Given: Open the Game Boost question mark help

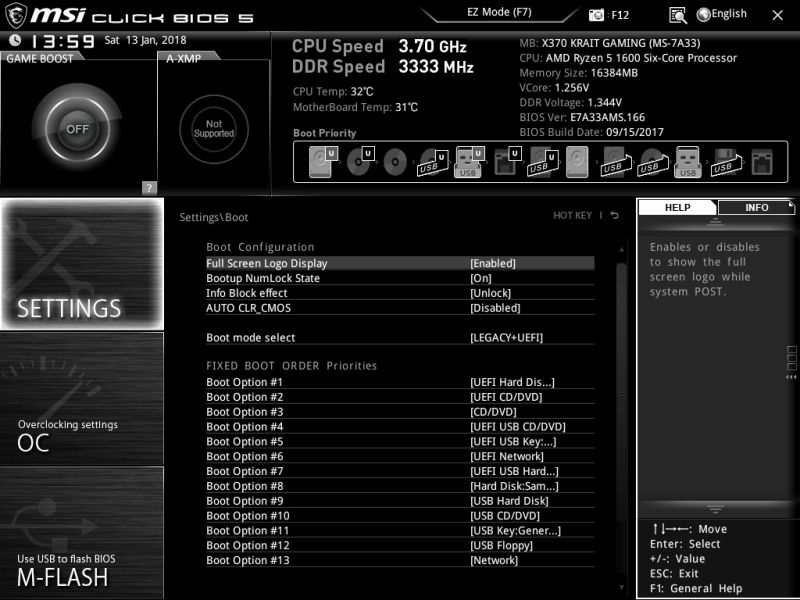Looking at the screenshot, I should [149, 188].
